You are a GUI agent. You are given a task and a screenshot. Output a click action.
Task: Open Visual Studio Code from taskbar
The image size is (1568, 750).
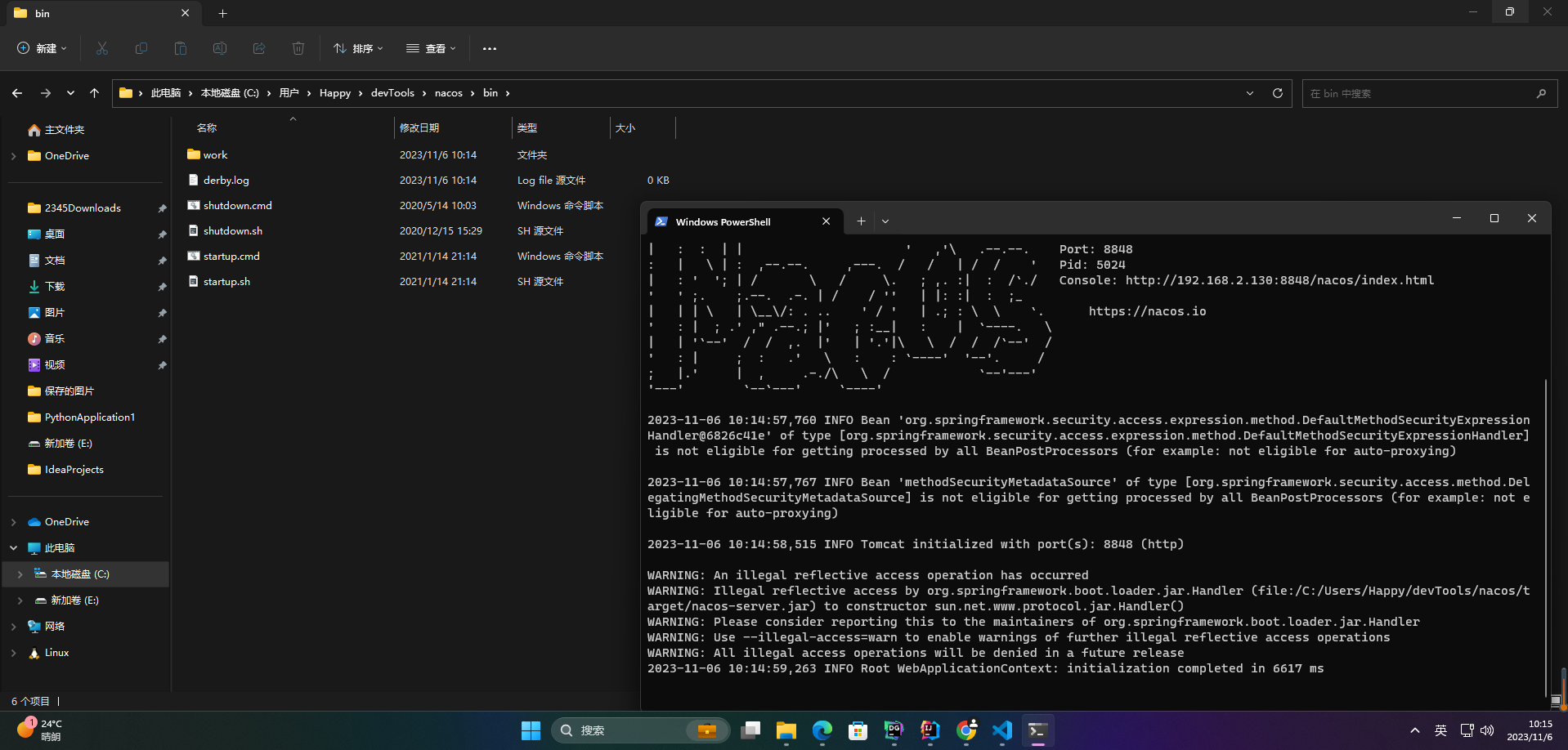coord(1002,730)
